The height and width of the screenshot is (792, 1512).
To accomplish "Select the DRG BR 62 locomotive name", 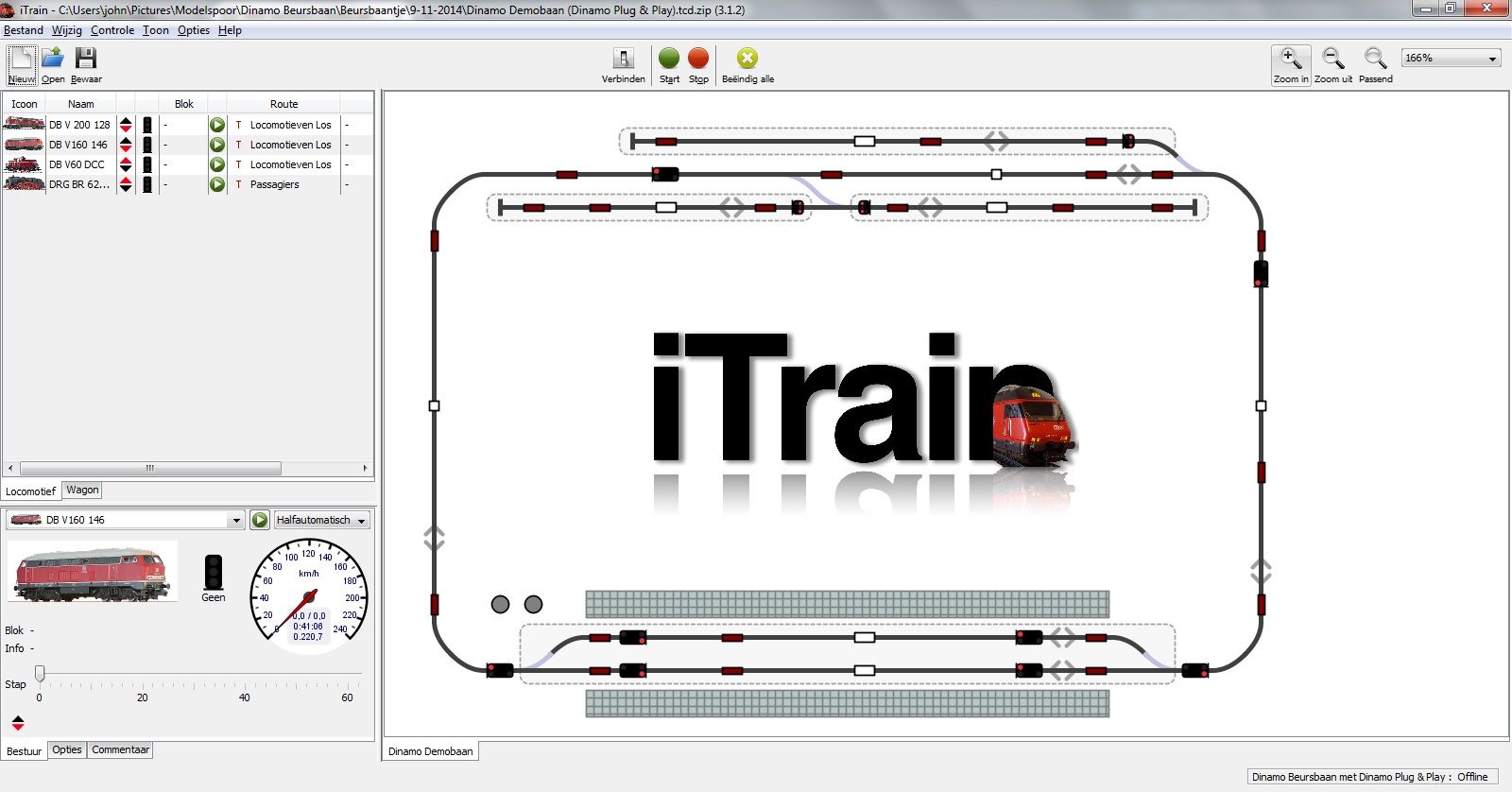I will [x=79, y=184].
